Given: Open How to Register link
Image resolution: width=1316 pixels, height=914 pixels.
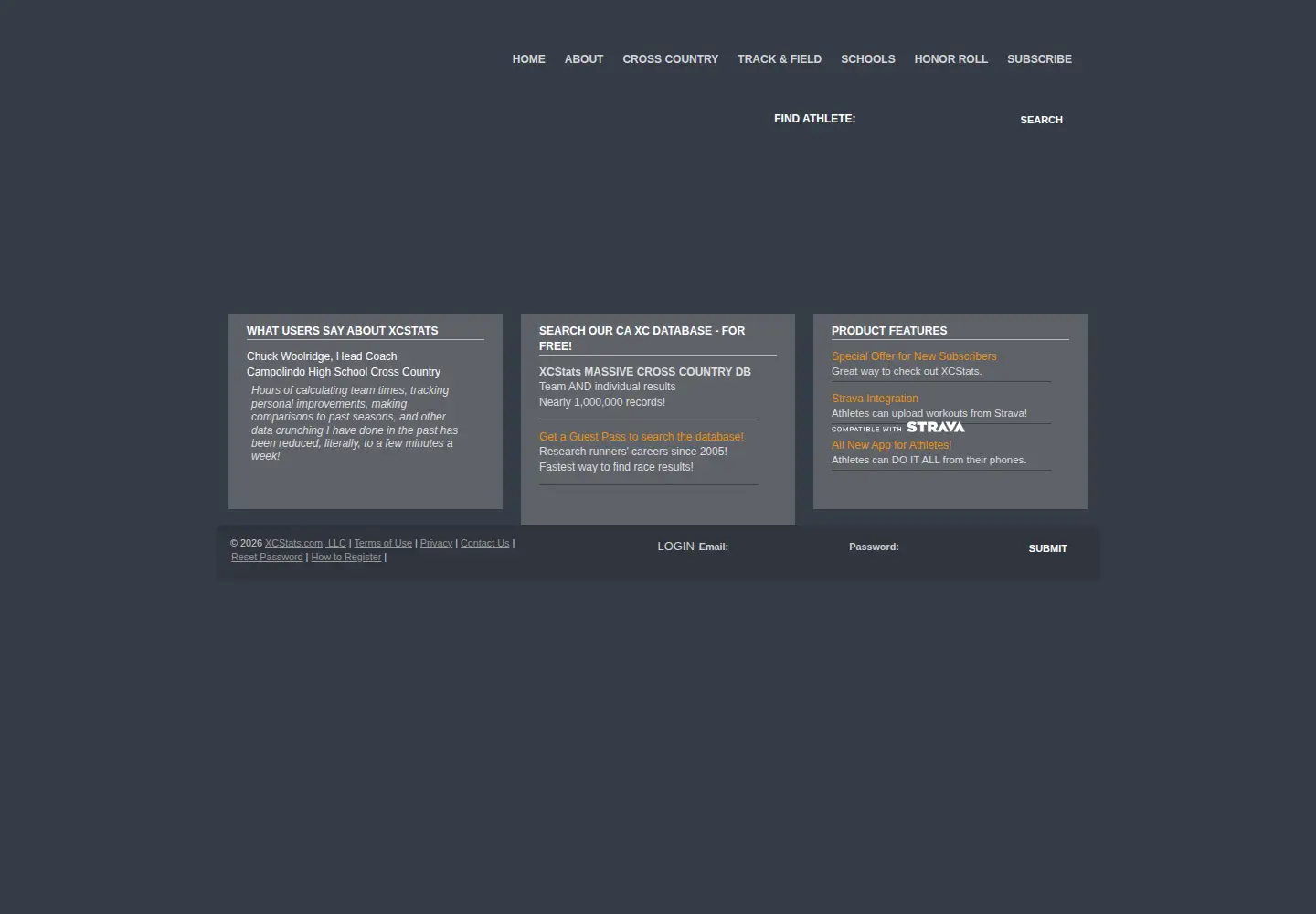Looking at the screenshot, I should (346, 557).
